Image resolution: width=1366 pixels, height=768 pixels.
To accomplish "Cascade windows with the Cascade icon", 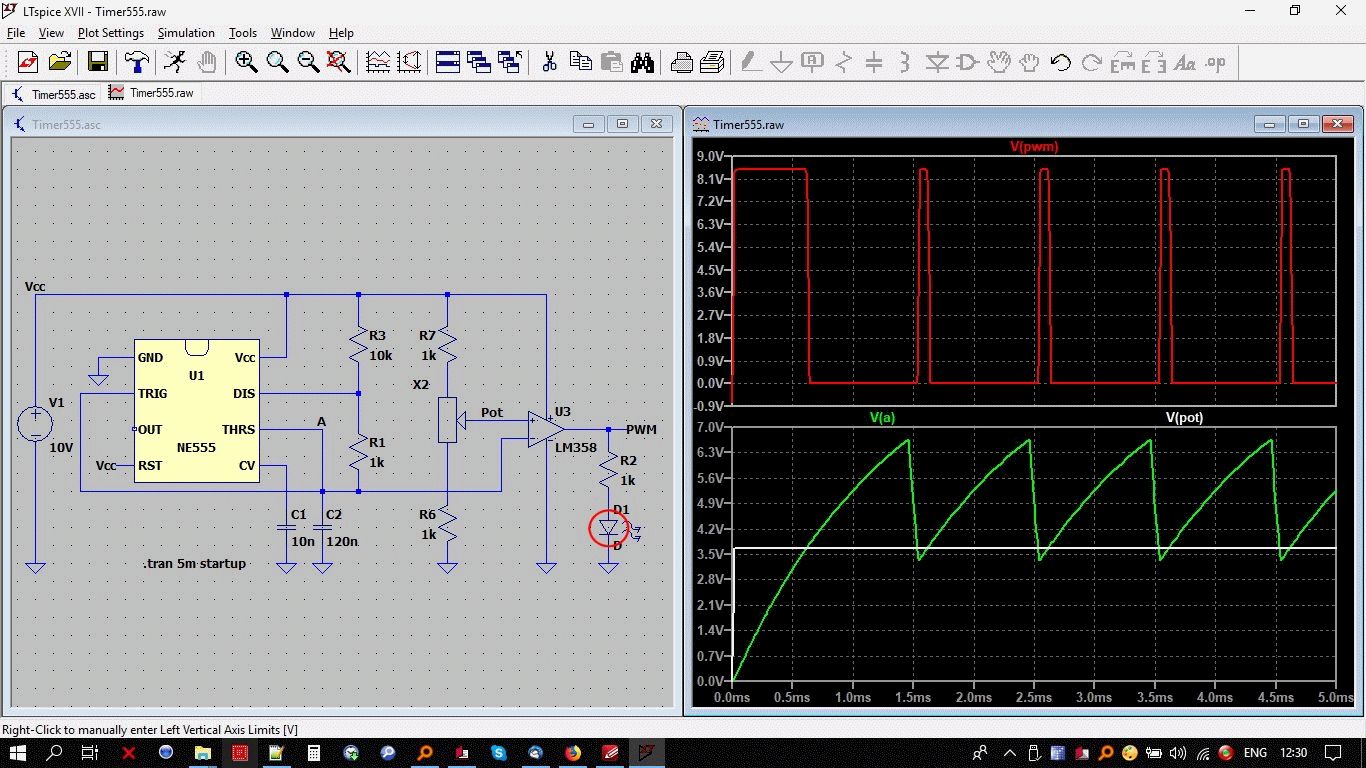I will point(479,62).
